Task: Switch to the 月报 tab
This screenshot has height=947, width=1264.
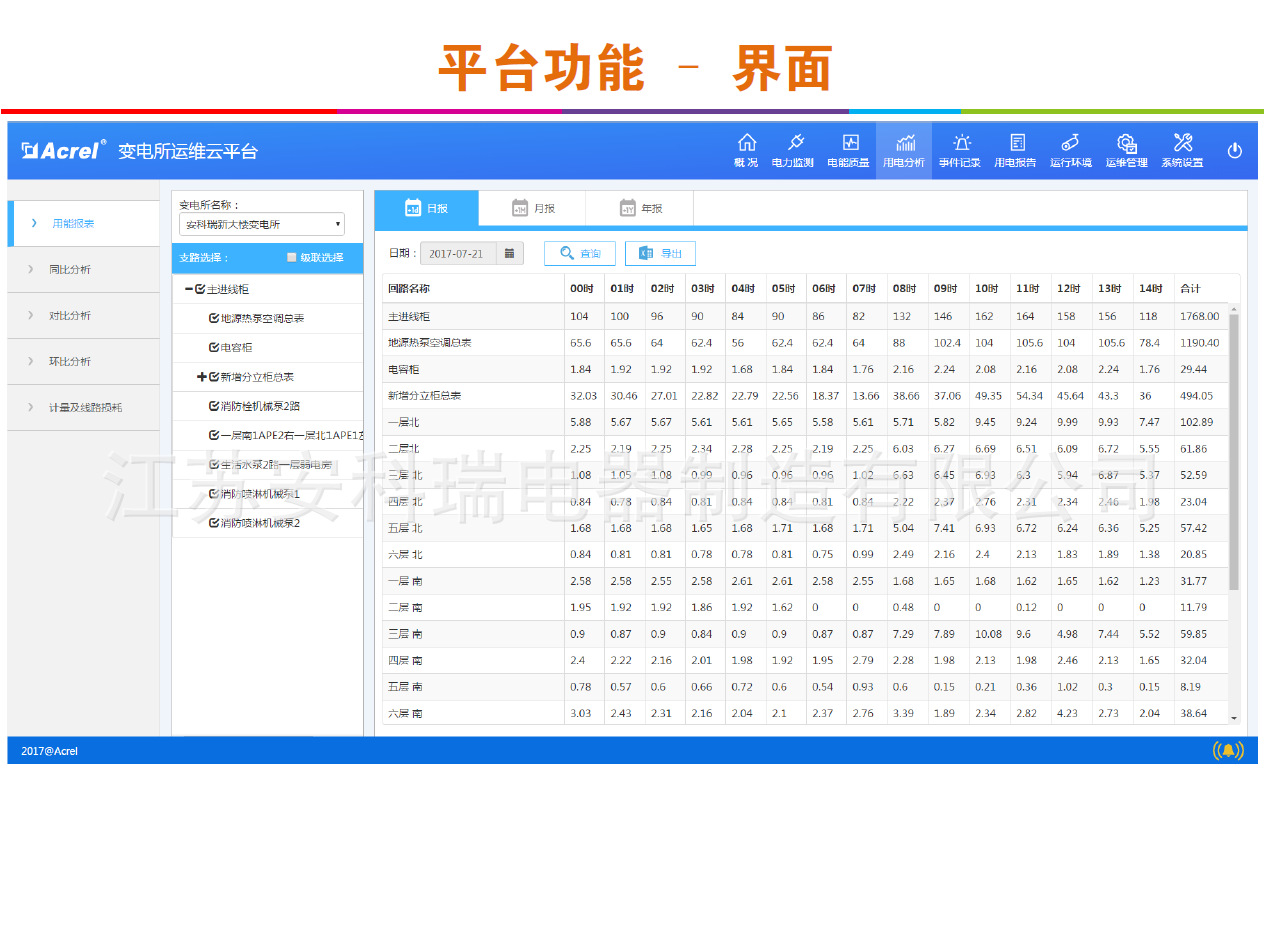Action: point(533,208)
